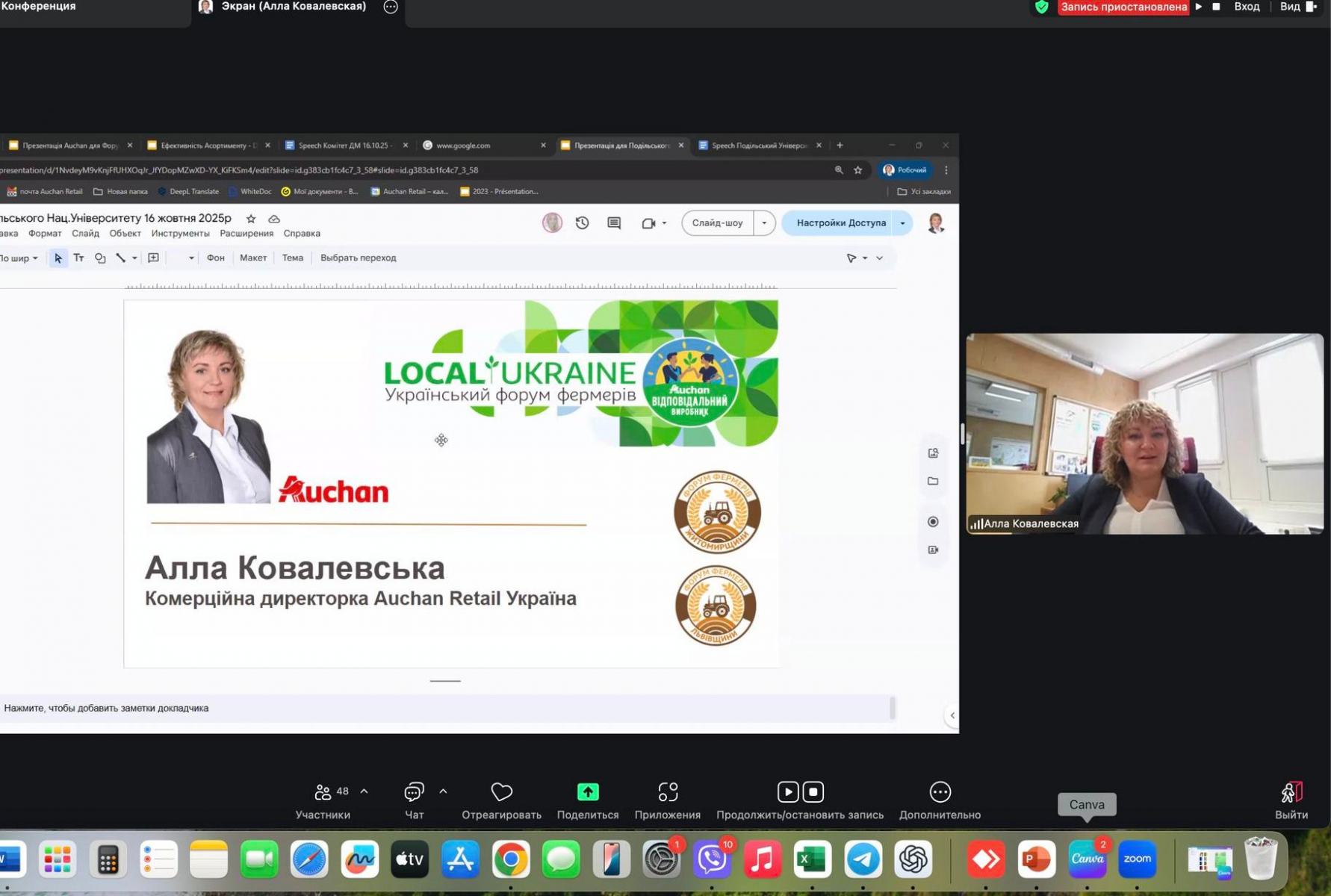Open the Zoom Chat panel
This screenshot has height=896, width=1331.
point(414,792)
